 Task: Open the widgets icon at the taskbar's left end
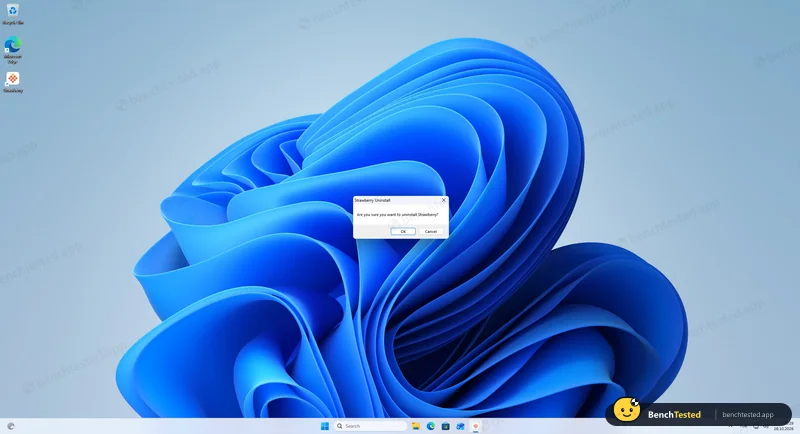[11, 426]
